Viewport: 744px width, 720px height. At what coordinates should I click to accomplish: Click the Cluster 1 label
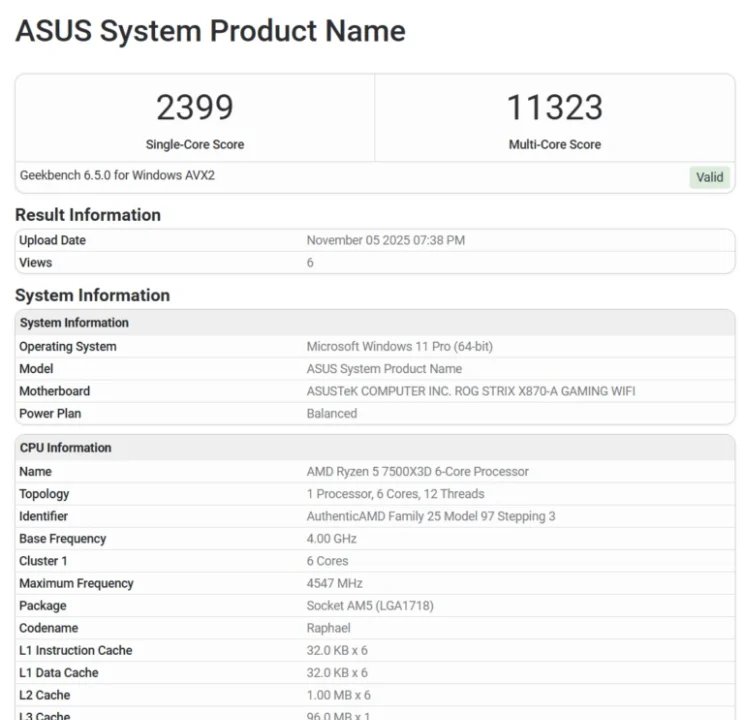[43, 561]
